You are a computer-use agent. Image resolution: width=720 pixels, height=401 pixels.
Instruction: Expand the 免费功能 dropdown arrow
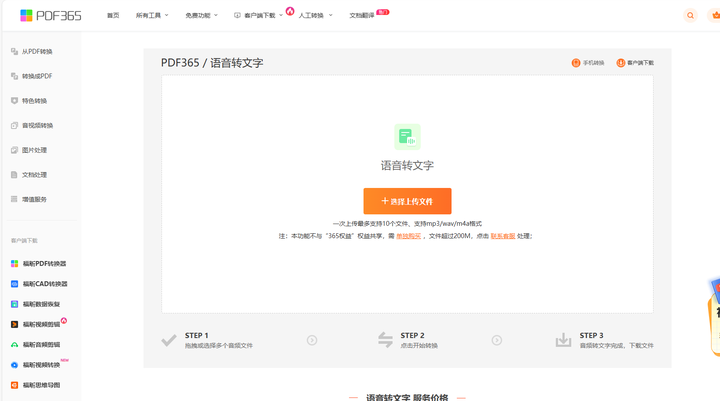tap(216, 16)
